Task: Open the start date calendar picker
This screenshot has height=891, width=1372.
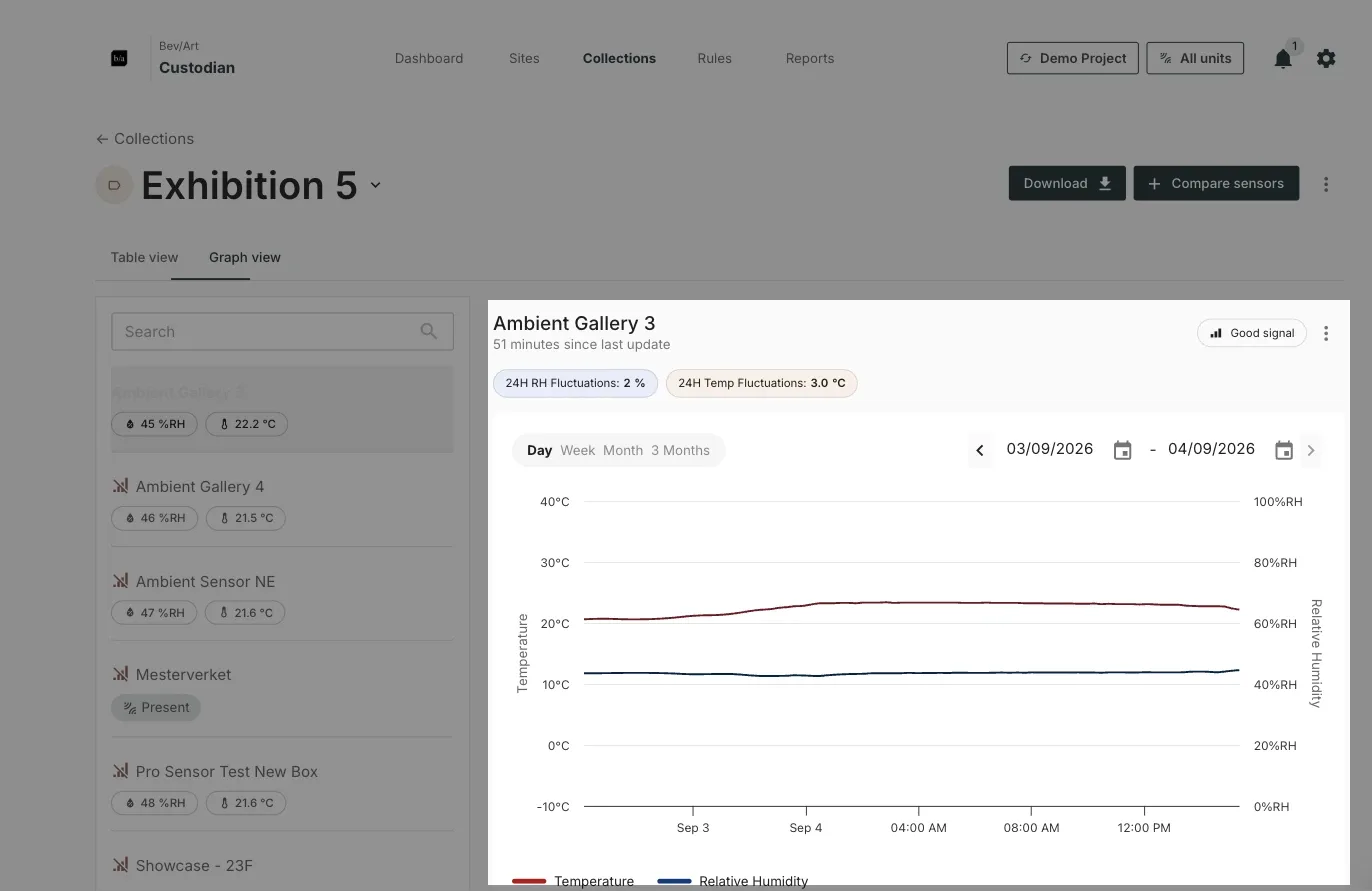Action: pos(1123,450)
